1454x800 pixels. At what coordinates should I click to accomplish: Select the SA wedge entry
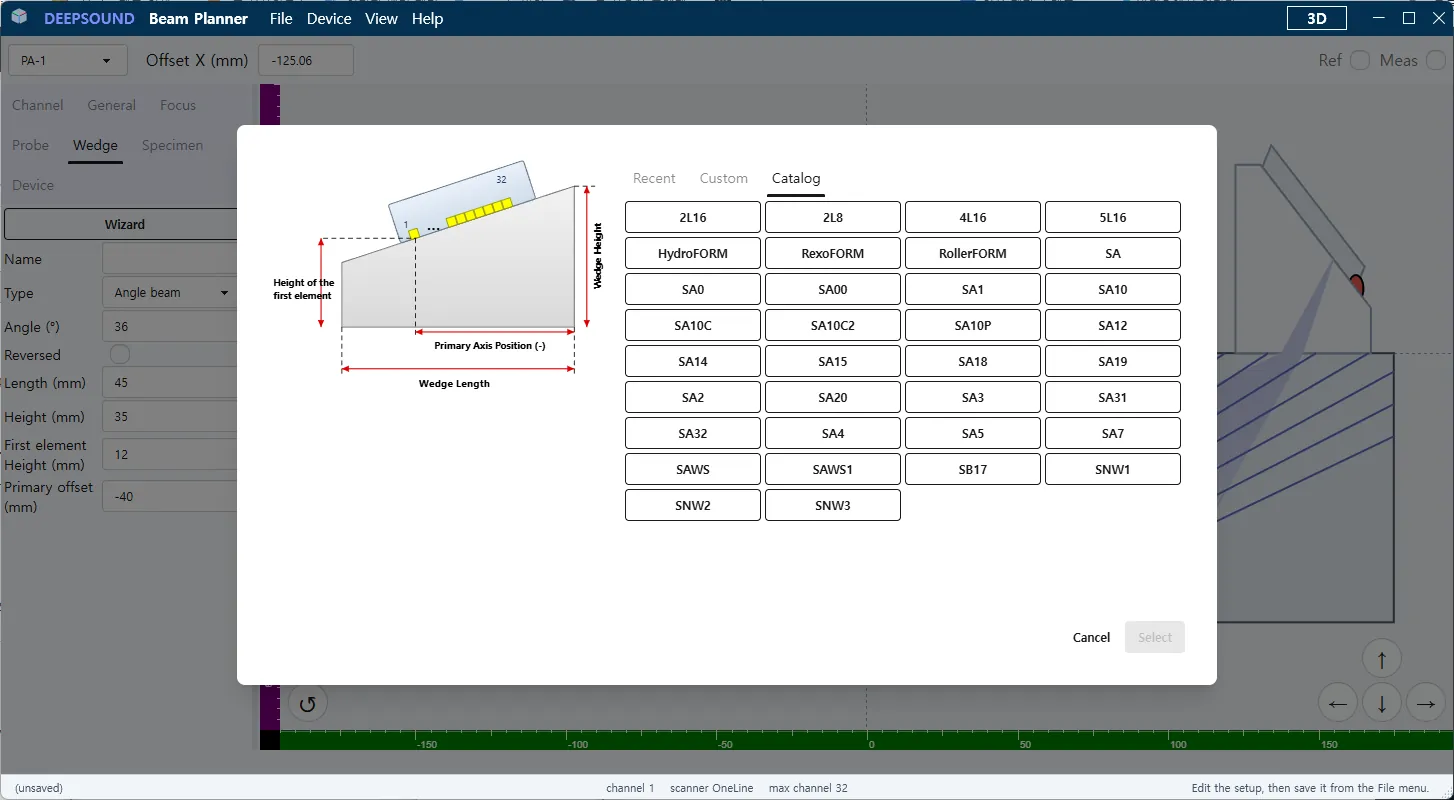click(1113, 253)
